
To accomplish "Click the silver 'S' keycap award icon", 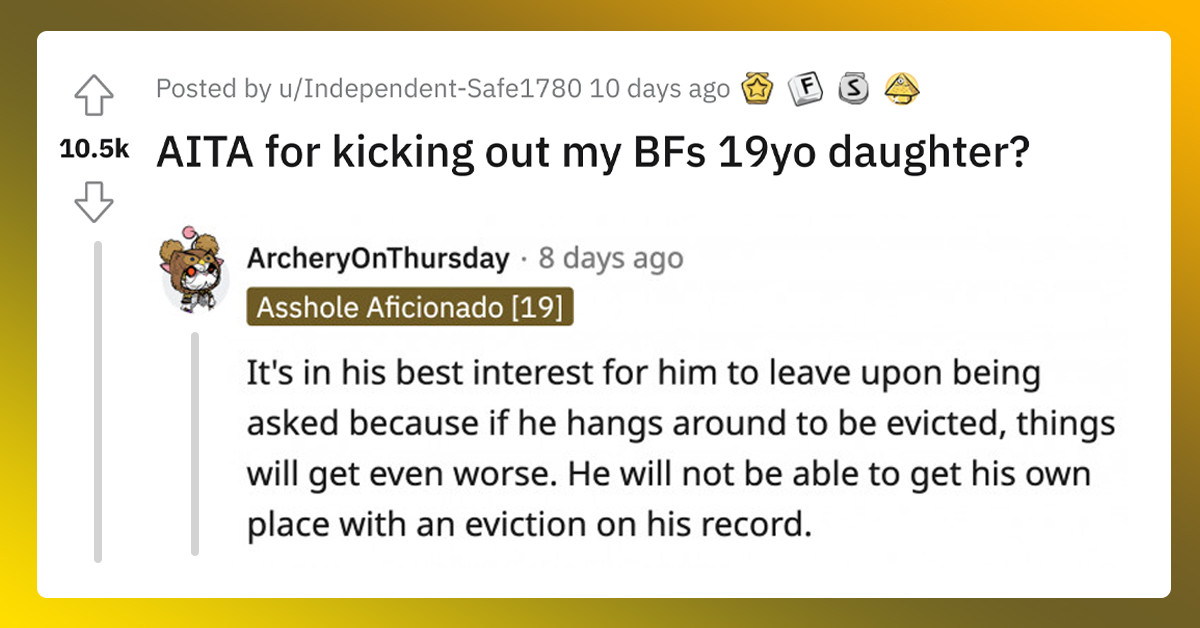I will pos(855,88).
